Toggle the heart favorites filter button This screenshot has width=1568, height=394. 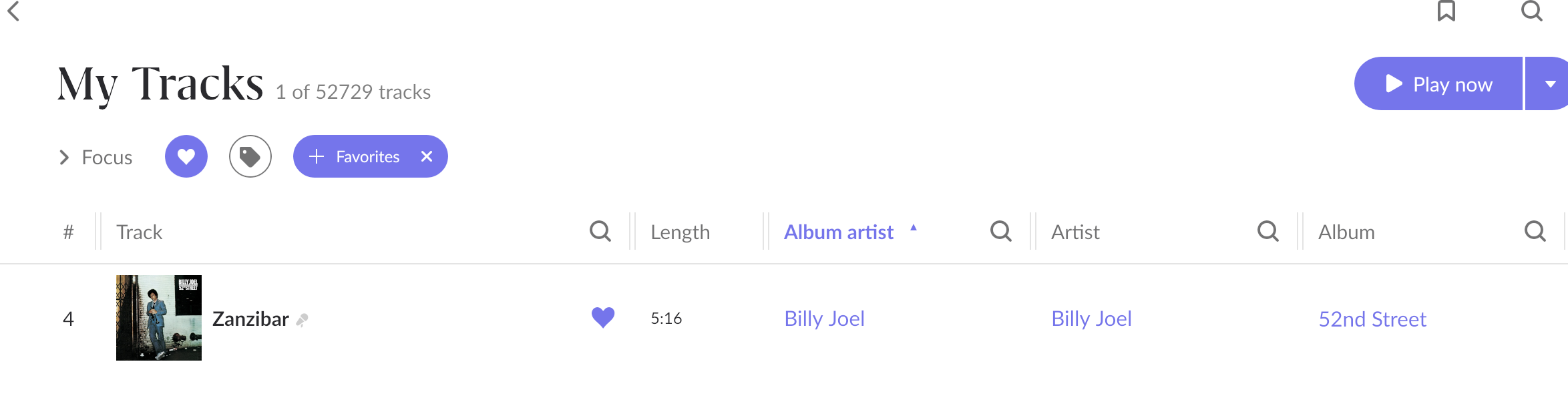click(x=186, y=157)
